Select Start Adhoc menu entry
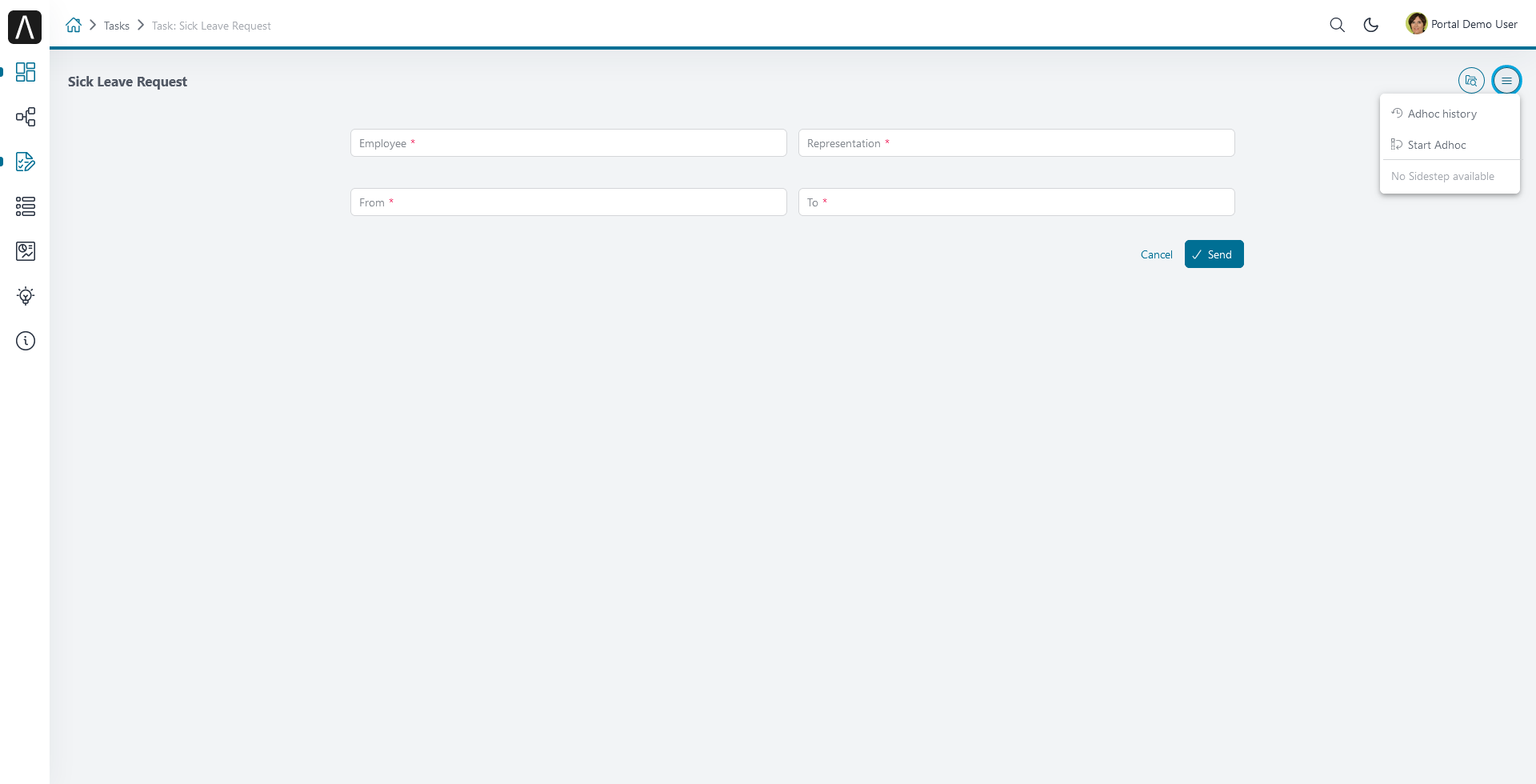Image resolution: width=1536 pixels, height=784 pixels. (x=1436, y=145)
